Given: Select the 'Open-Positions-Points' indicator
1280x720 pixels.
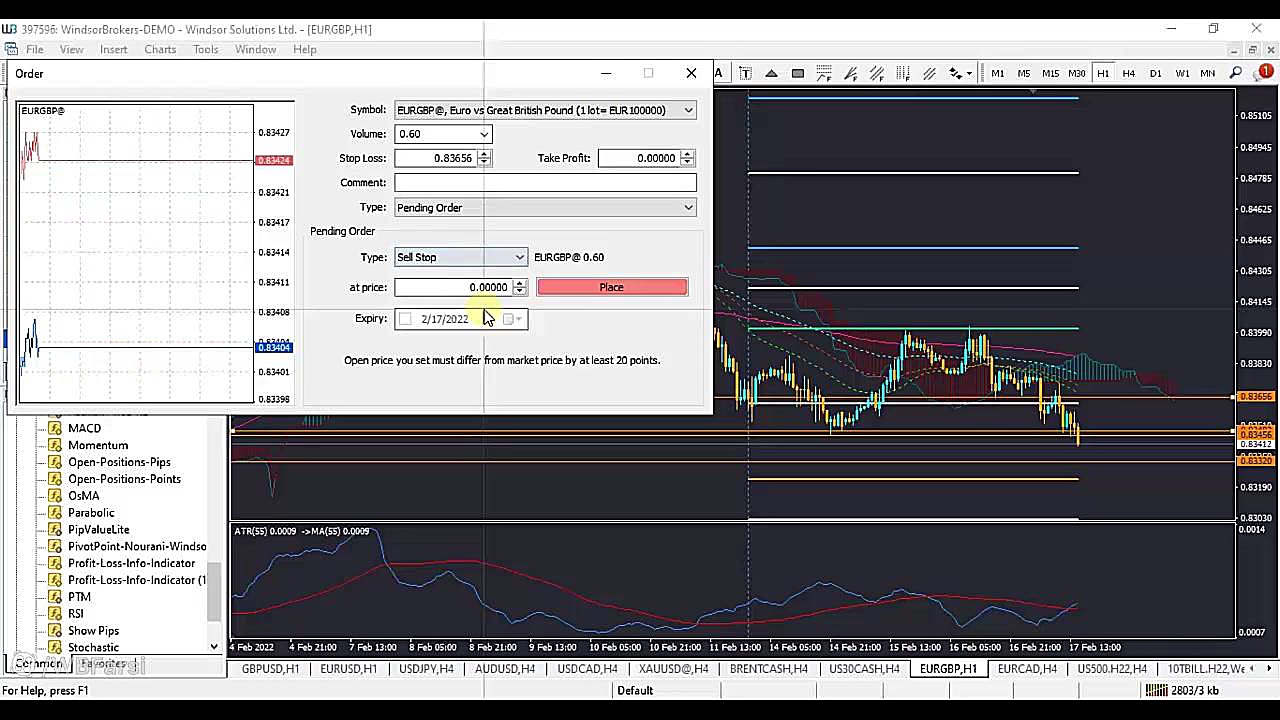Looking at the screenshot, I should point(124,479).
